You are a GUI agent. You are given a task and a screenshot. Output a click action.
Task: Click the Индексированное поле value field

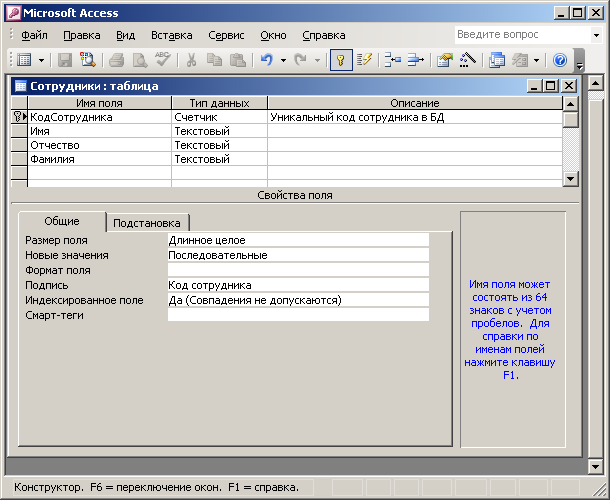click(x=298, y=300)
